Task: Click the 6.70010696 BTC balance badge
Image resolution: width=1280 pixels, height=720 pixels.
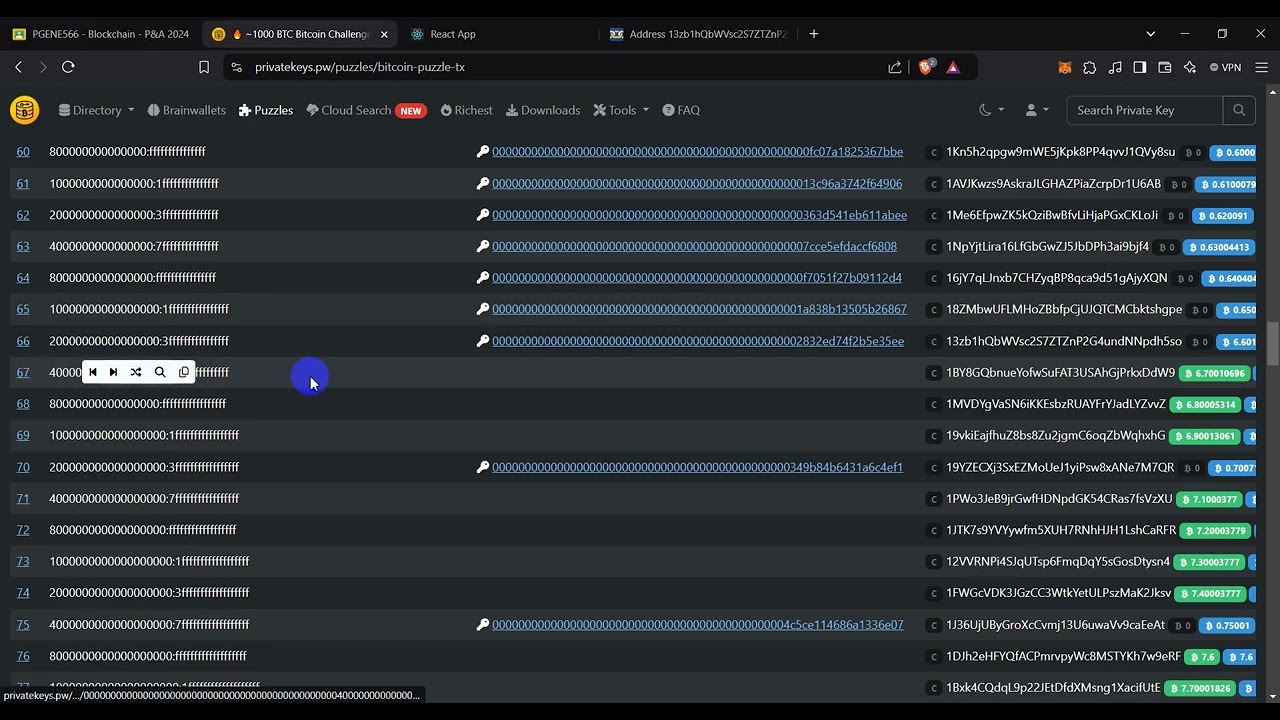Action: [x=1215, y=373]
